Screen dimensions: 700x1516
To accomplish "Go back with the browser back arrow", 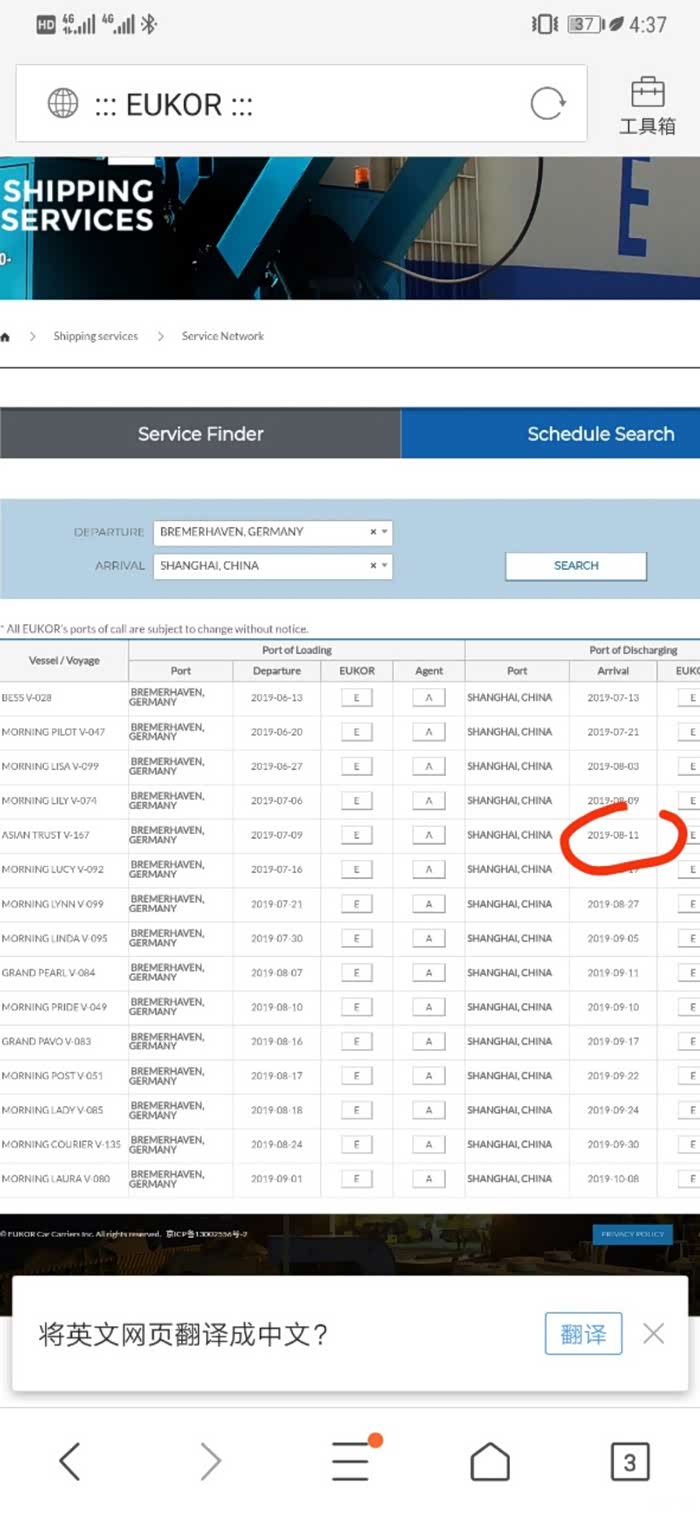I will click(x=69, y=1461).
